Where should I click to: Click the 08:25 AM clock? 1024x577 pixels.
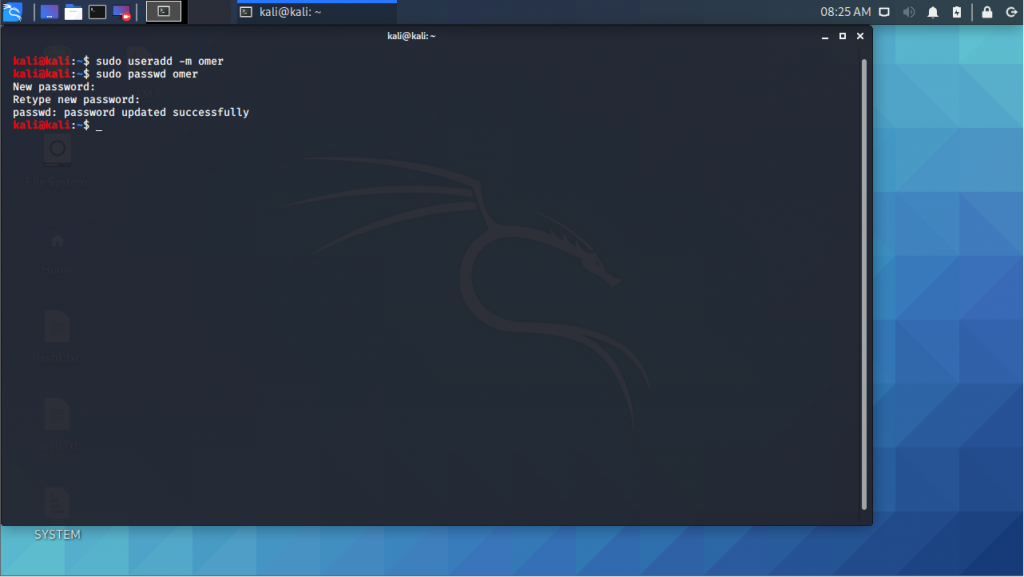(x=845, y=12)
